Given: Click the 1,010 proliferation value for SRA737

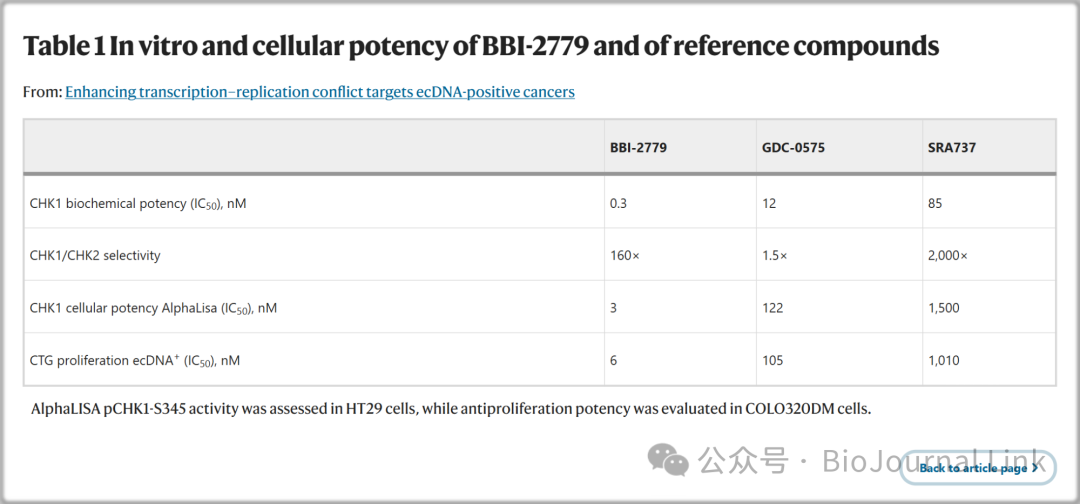Looking at the screenshot, I should click(x=944, y=360).
